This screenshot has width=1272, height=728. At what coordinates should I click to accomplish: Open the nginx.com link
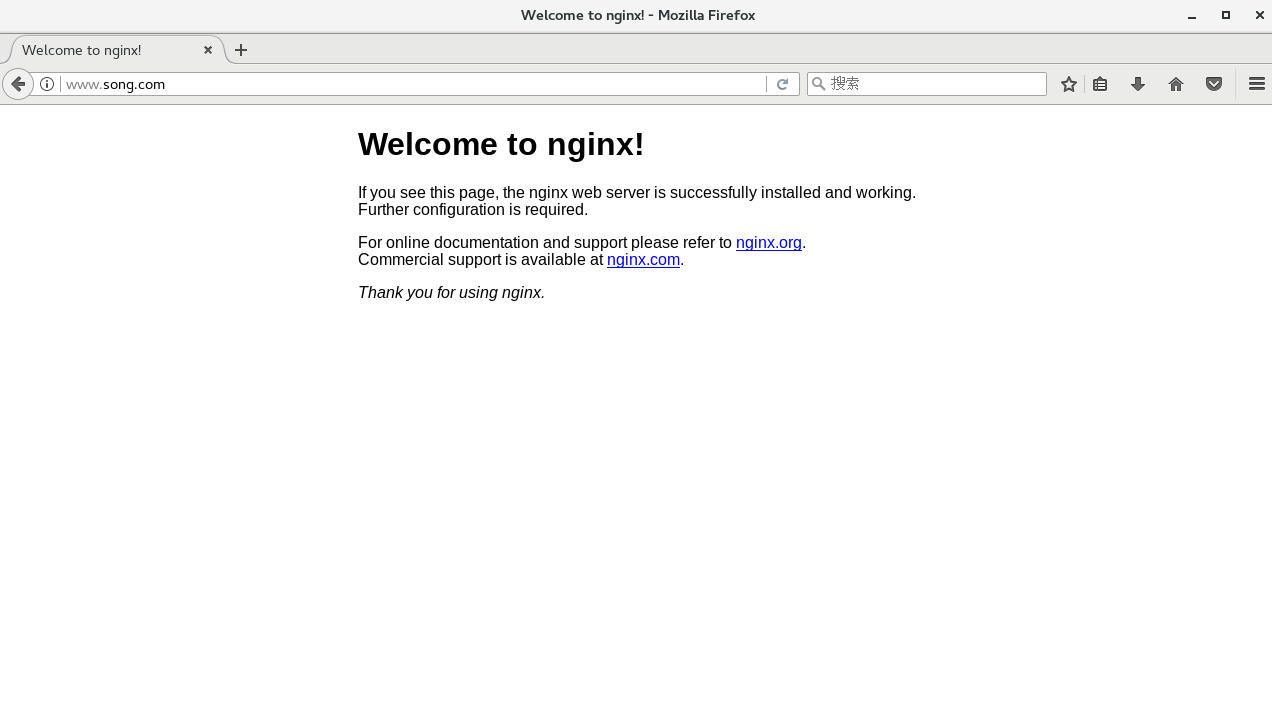(643, 260)
